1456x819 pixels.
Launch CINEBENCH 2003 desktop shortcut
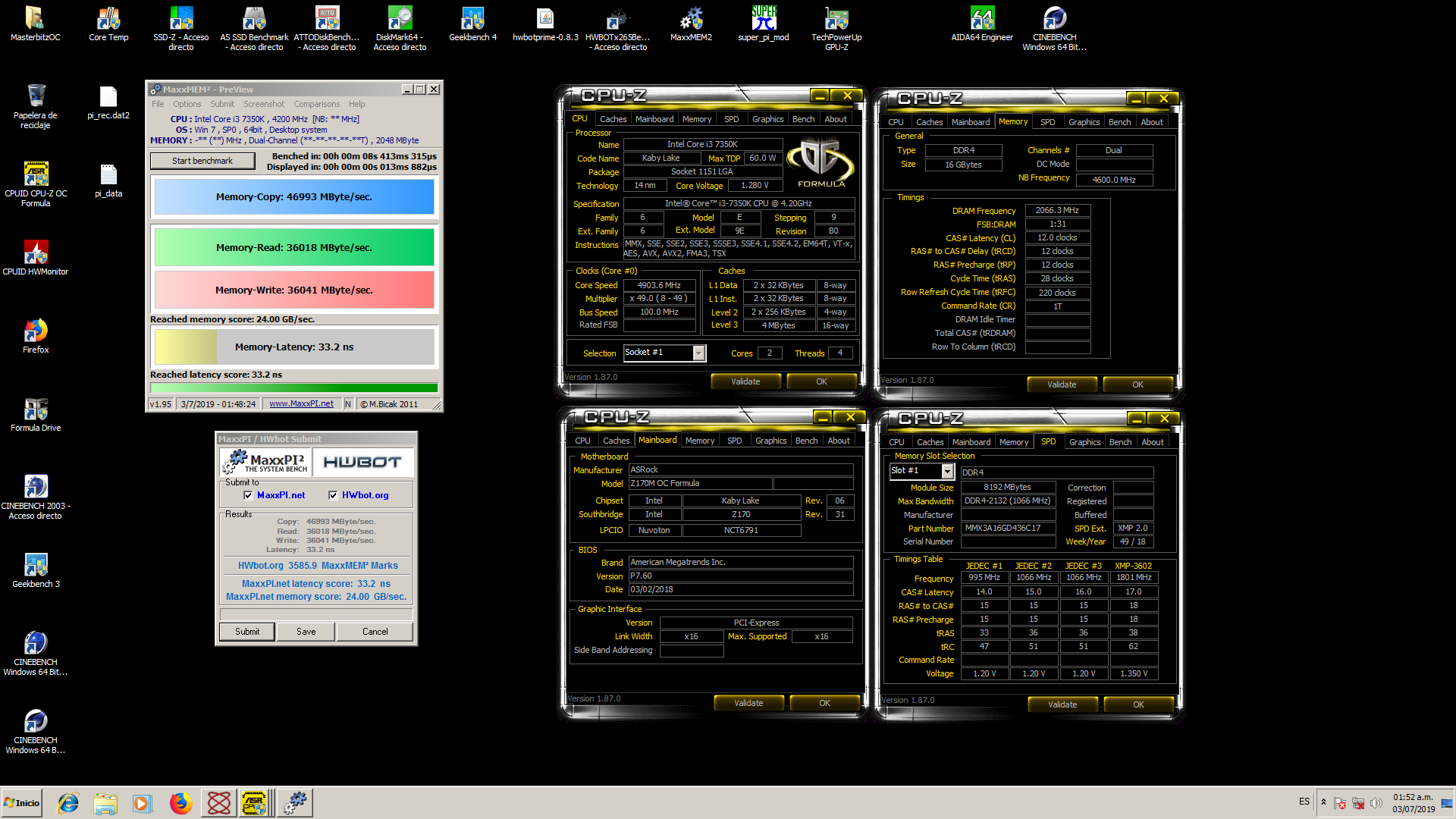36,497
